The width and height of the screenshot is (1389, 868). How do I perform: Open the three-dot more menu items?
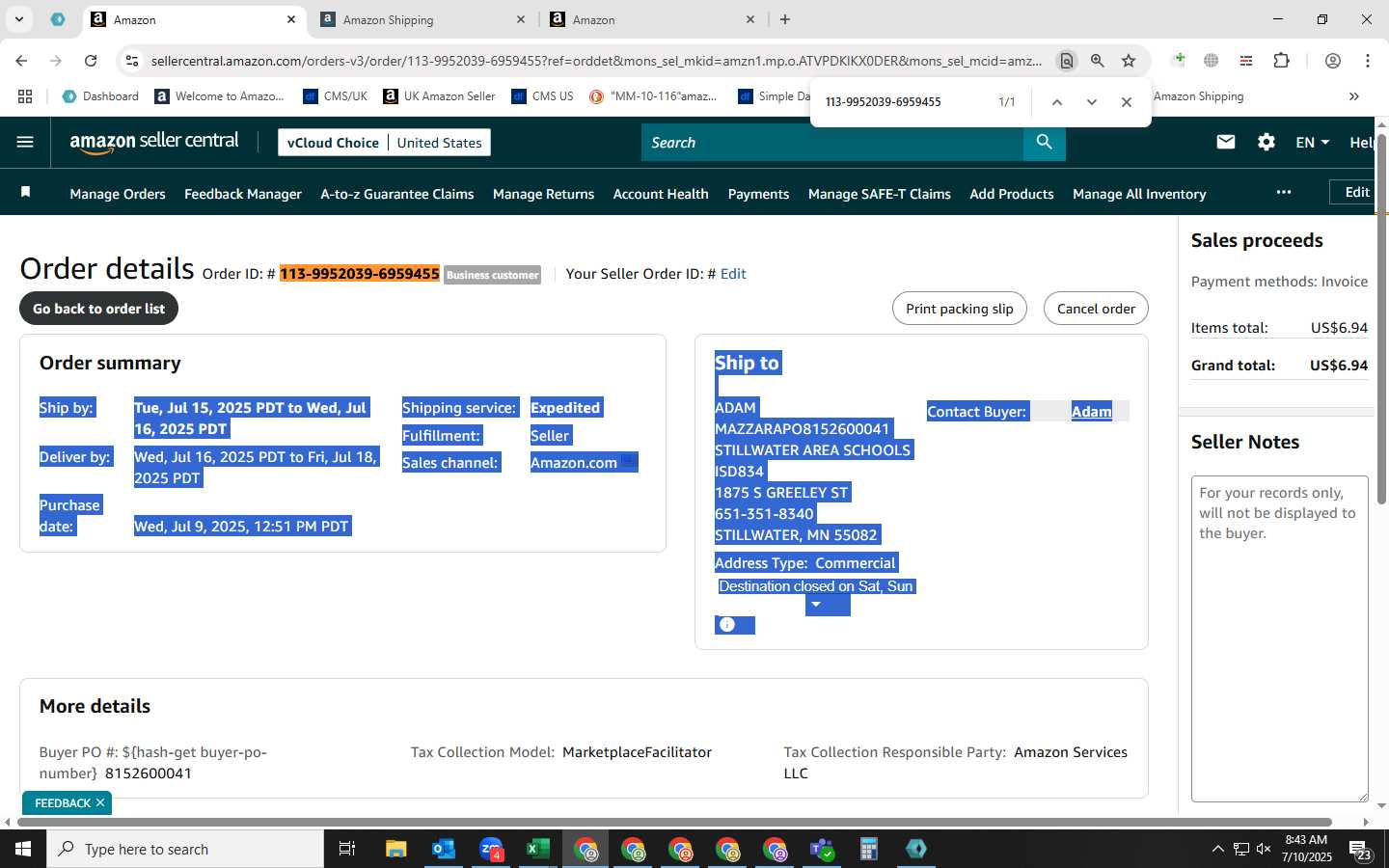[x=1283, y=192]
